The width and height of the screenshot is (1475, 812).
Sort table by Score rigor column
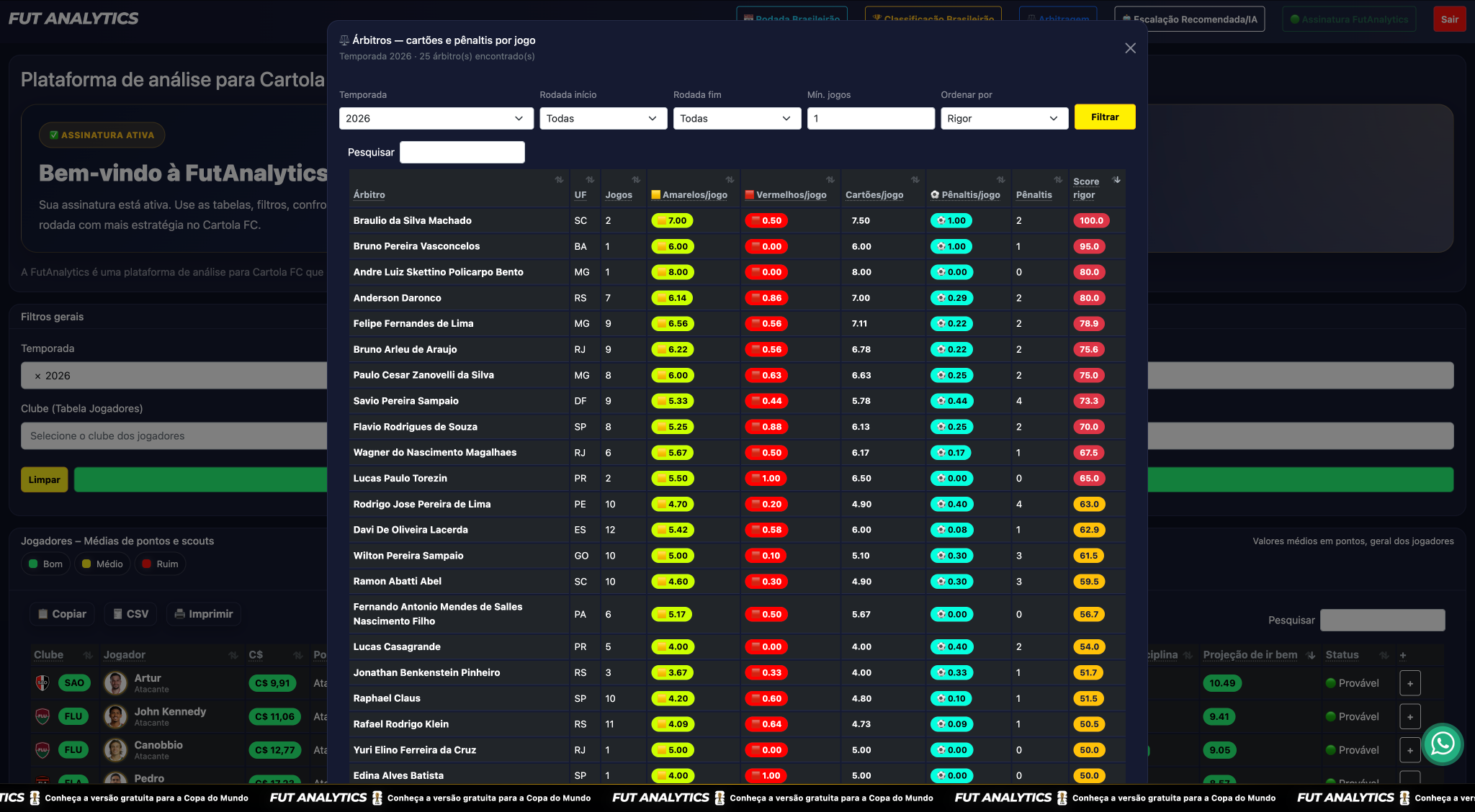[x=1097, y=189]
